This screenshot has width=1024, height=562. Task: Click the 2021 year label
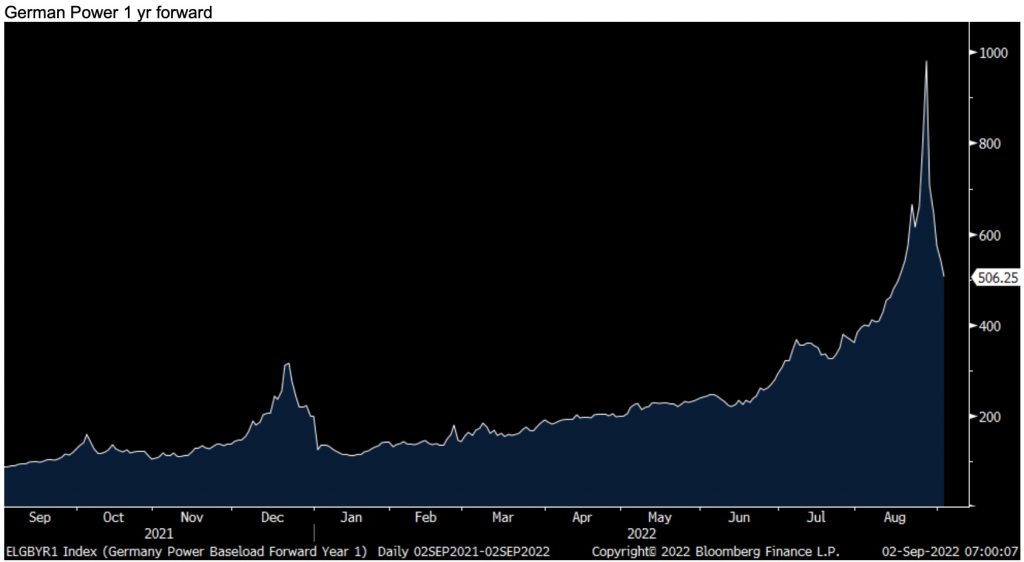click(160, 534)
